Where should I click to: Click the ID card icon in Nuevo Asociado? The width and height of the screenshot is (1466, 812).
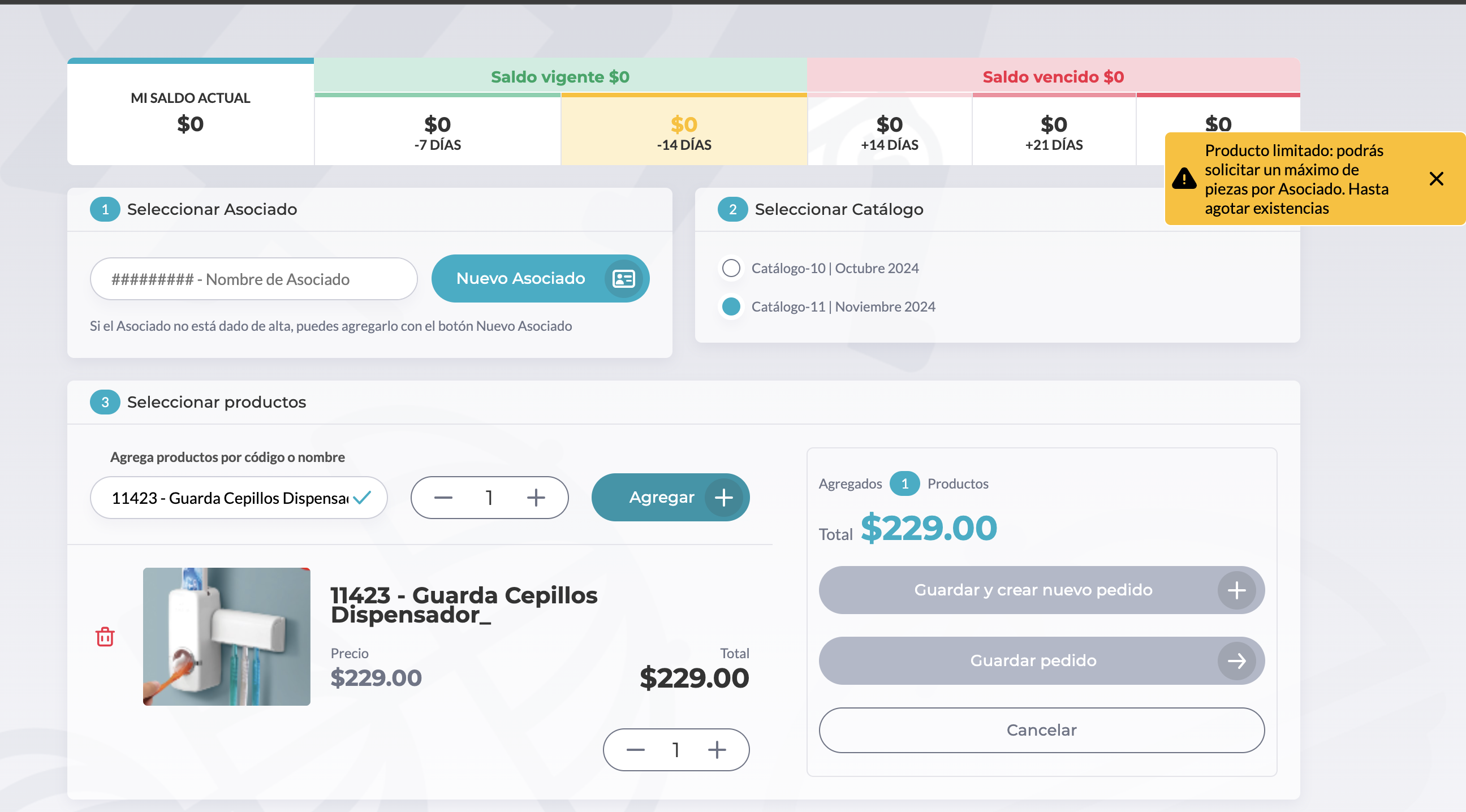[x=623, y=278]
